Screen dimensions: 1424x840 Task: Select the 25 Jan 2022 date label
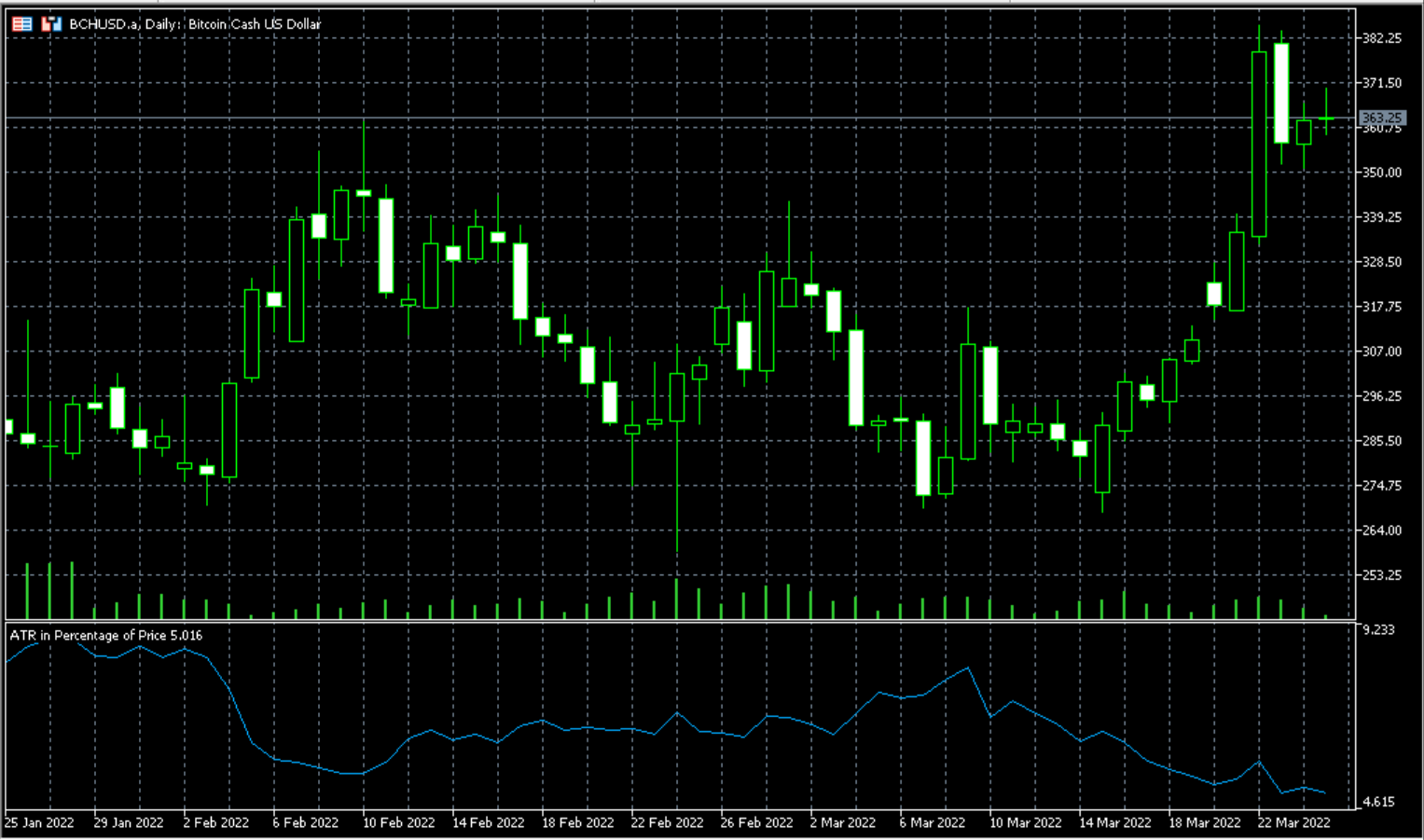(41, 823)
